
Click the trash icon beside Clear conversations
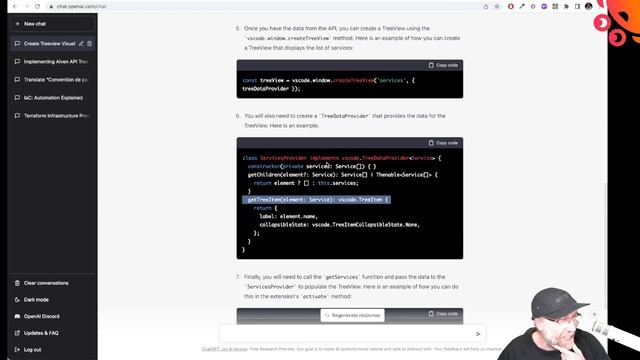[x=17, y=283]
